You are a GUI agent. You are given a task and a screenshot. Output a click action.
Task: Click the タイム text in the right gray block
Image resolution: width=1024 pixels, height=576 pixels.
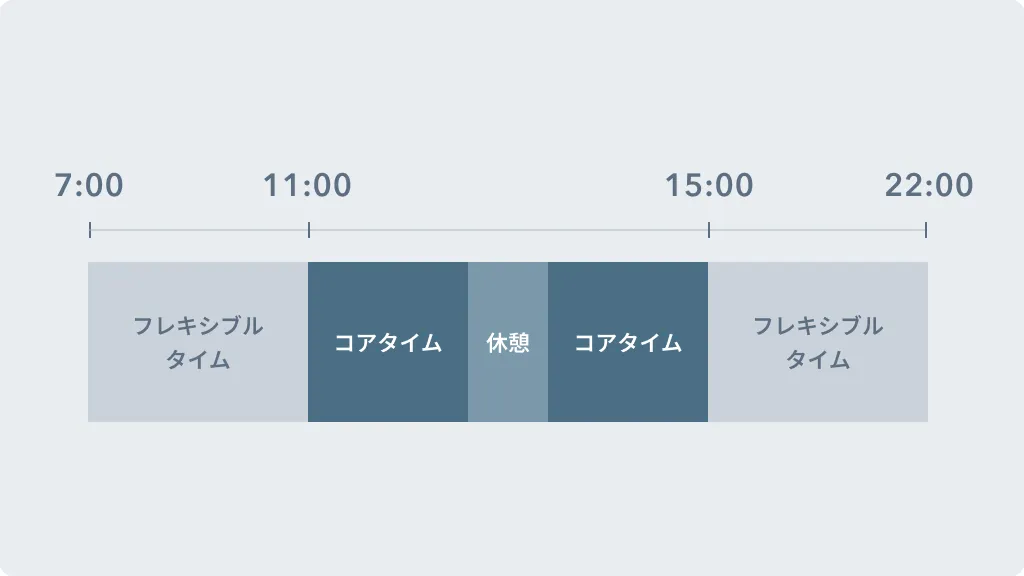[x=818, y=360]
